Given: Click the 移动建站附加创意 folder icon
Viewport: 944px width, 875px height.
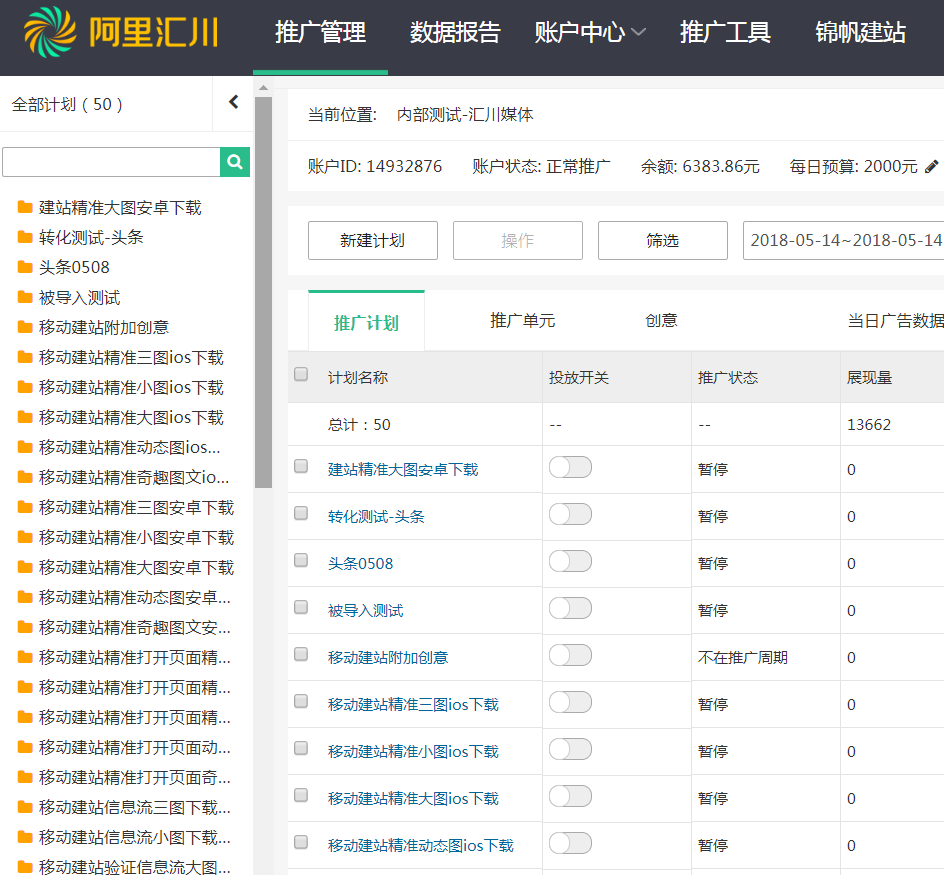Looking at the screenshot, I should [25, 327].
